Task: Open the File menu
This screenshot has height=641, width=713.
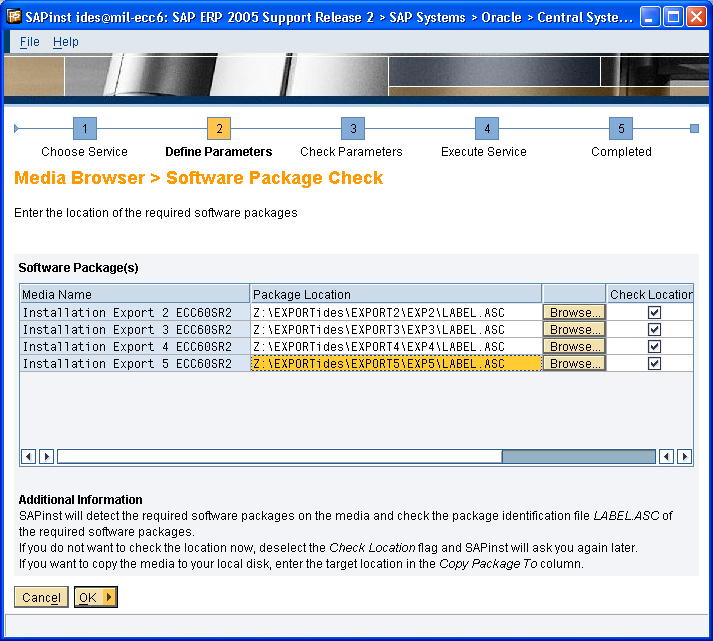Action: coord(30,42)
